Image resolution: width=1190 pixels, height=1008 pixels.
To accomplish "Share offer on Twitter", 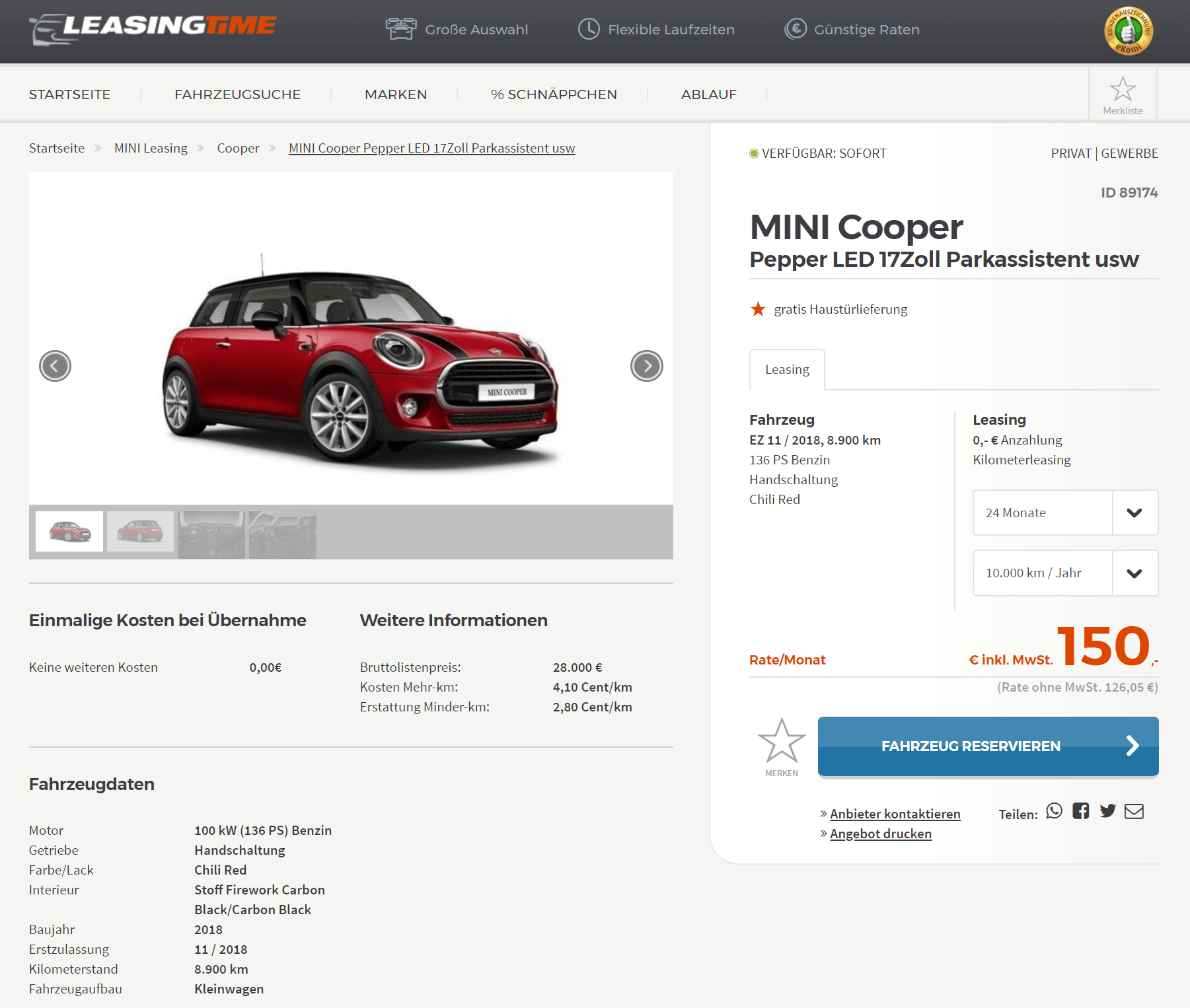I will [x=1108, y=810].
